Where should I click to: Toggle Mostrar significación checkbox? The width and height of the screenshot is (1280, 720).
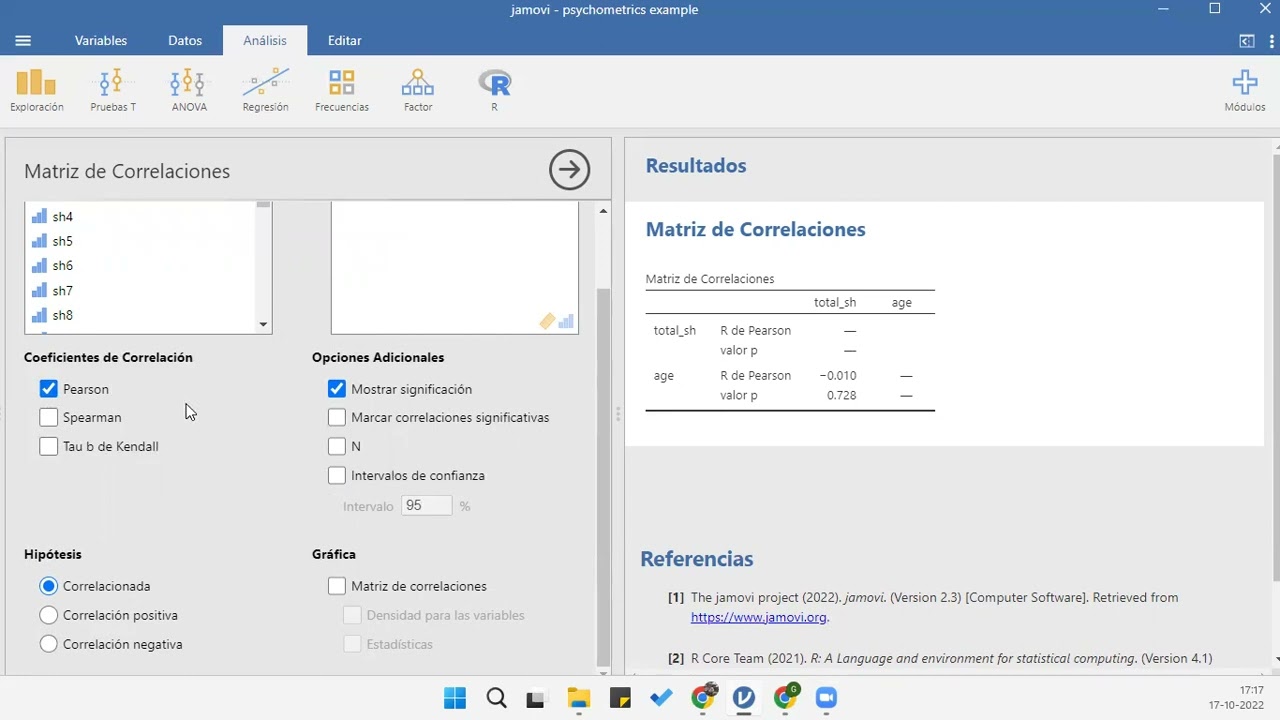click(337, 388)
